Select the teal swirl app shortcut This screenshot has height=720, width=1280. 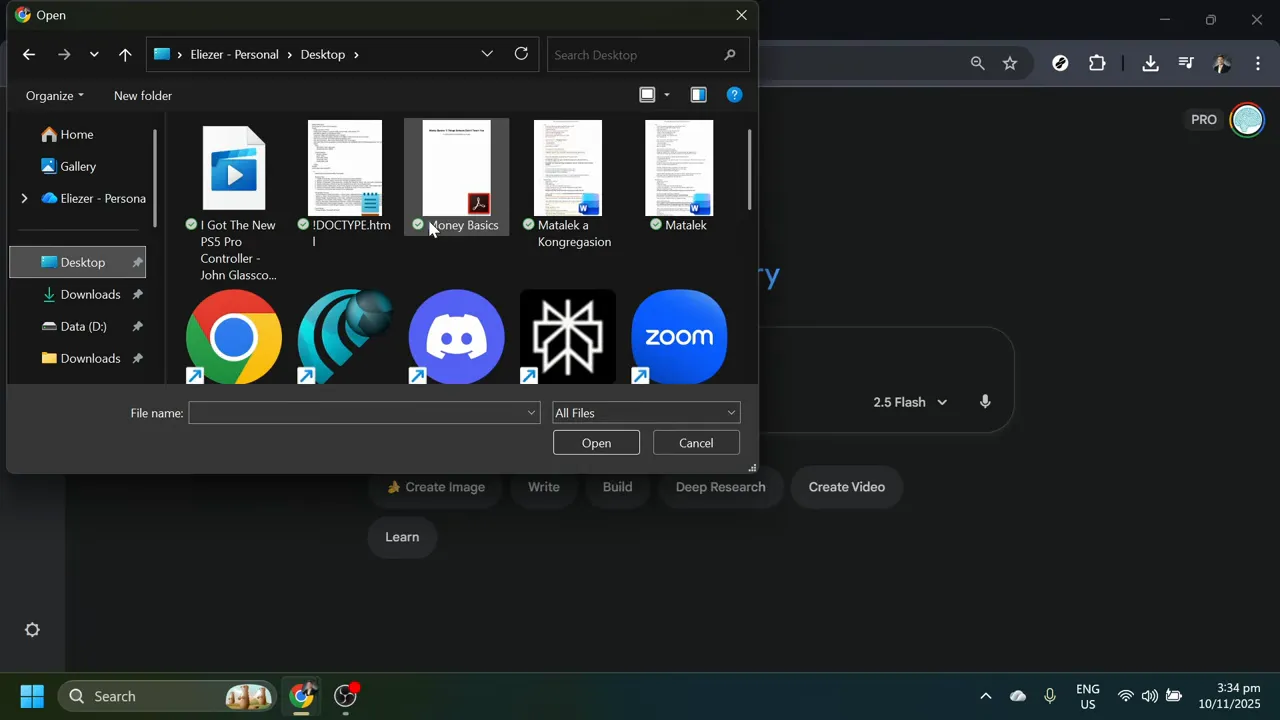[345, 337]
